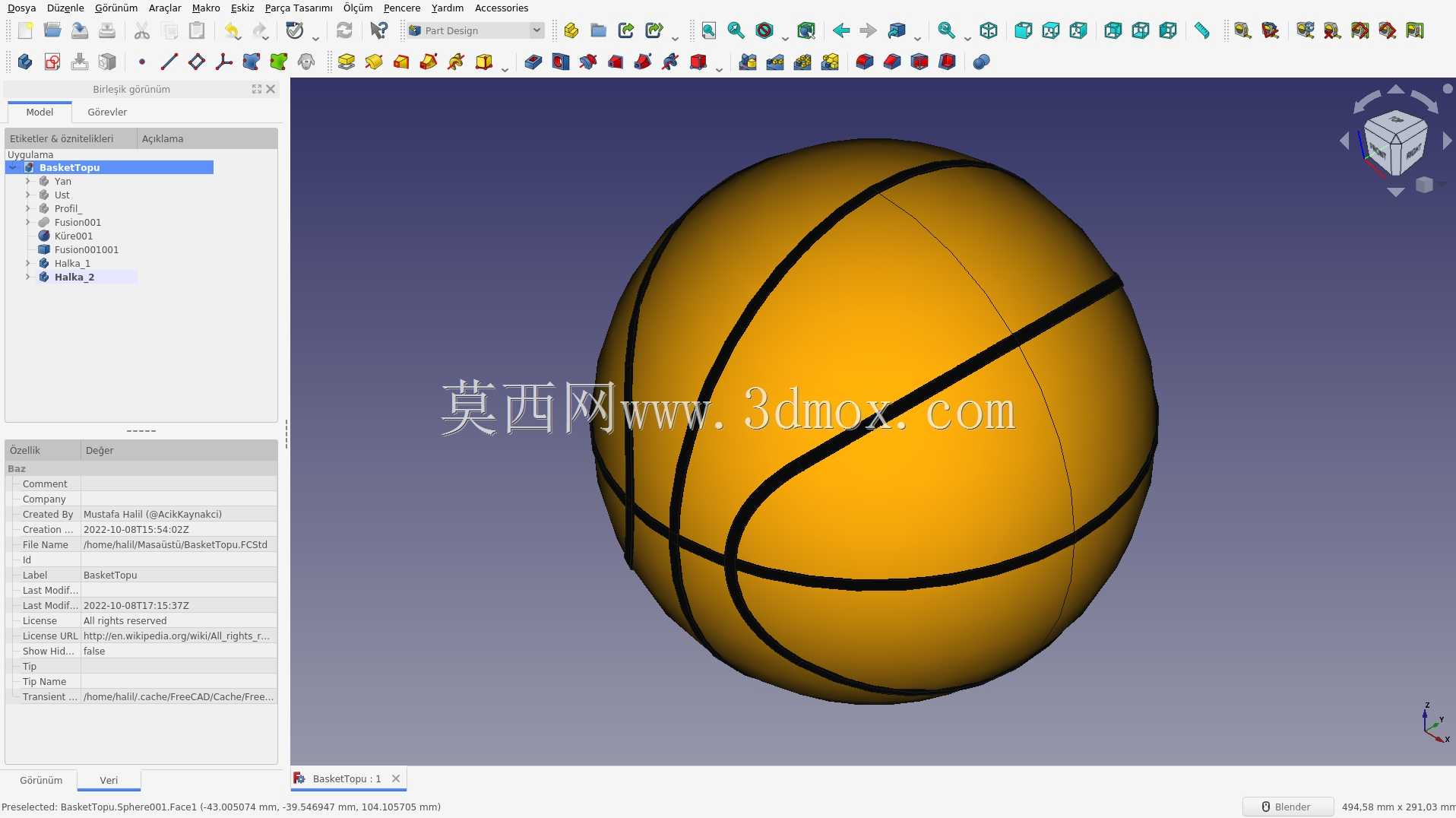The width and height of the screenshot is (1456, 818).
Task: Open the Parça Tasarımı menu
Action: coord(299,8)
